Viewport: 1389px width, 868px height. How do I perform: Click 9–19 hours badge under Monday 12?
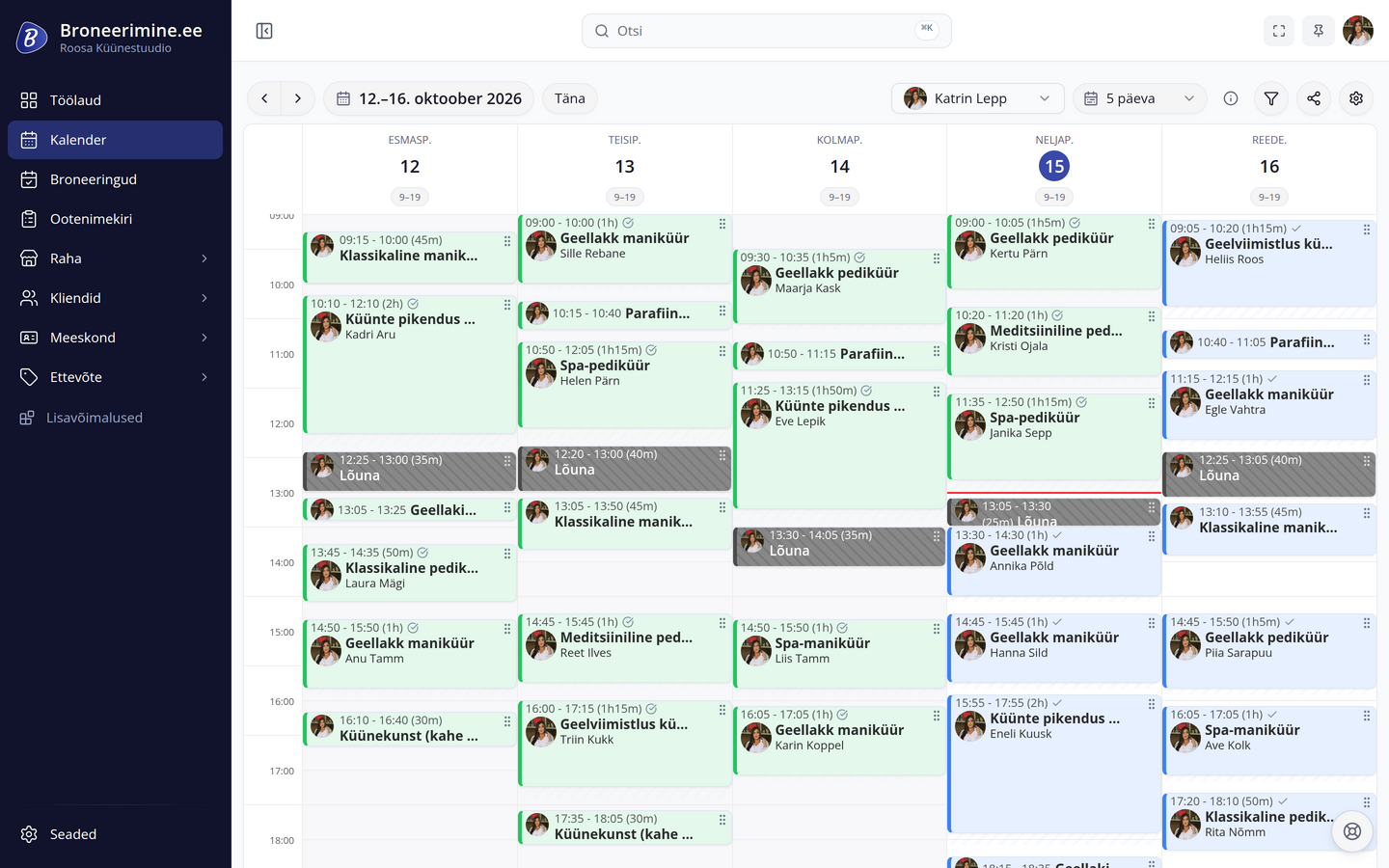click(x=410, y=197)
